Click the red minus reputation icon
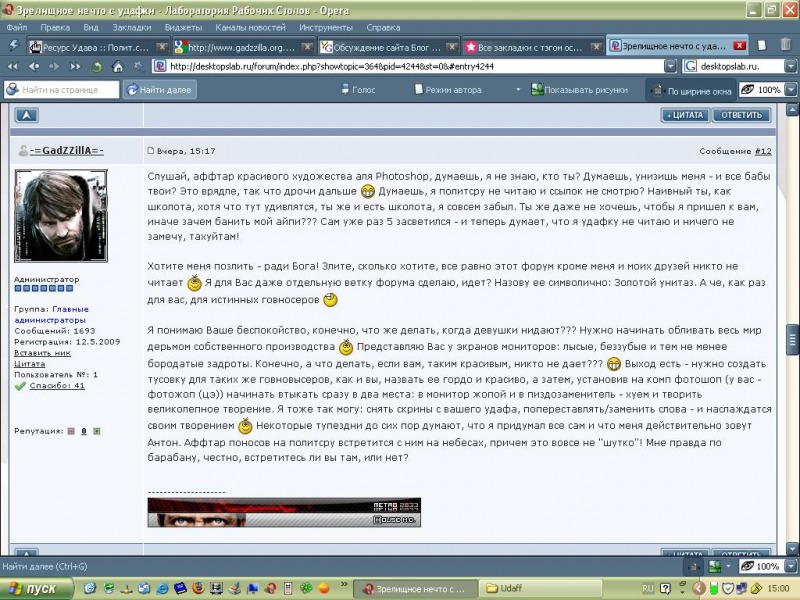 coord(72,431)
